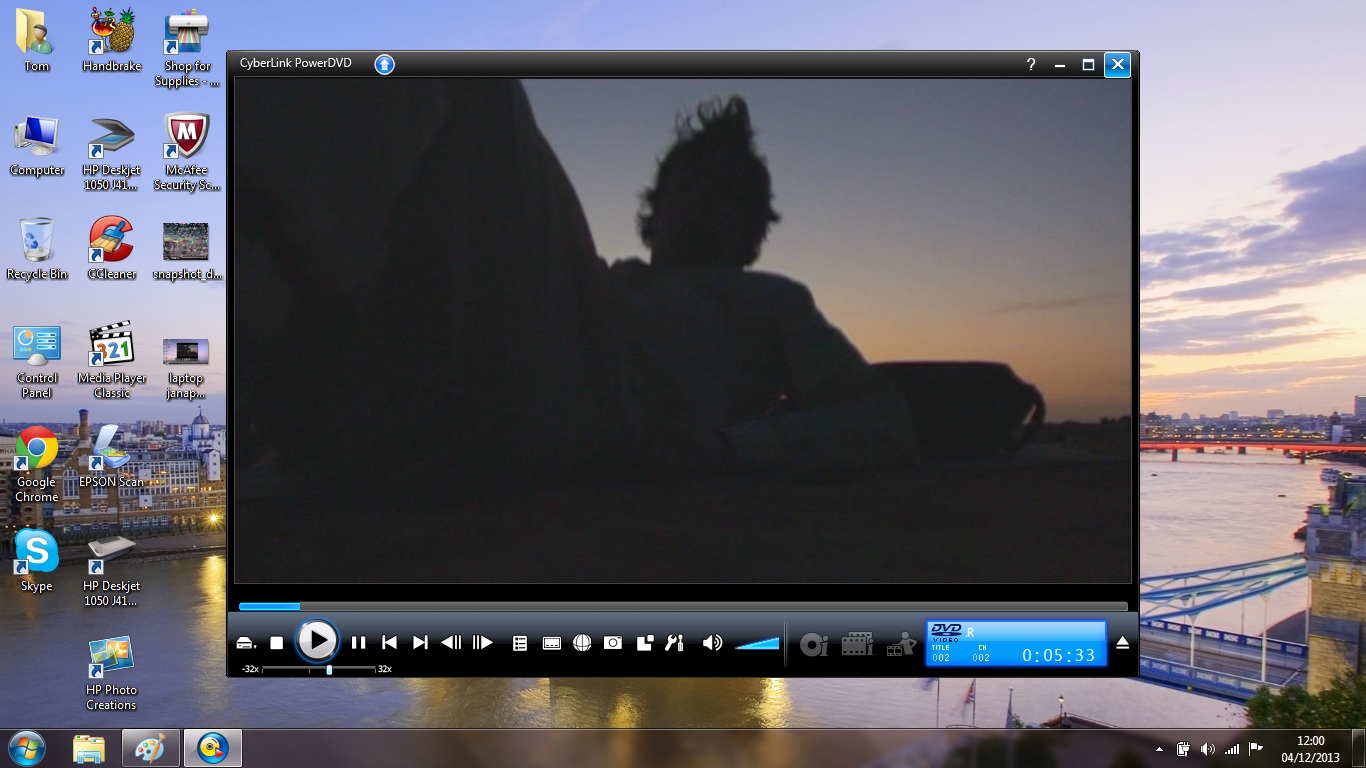Open PowerDVD configuration wrench icon
This screenshot has width=1366, height=768.
tap(675, 643)
